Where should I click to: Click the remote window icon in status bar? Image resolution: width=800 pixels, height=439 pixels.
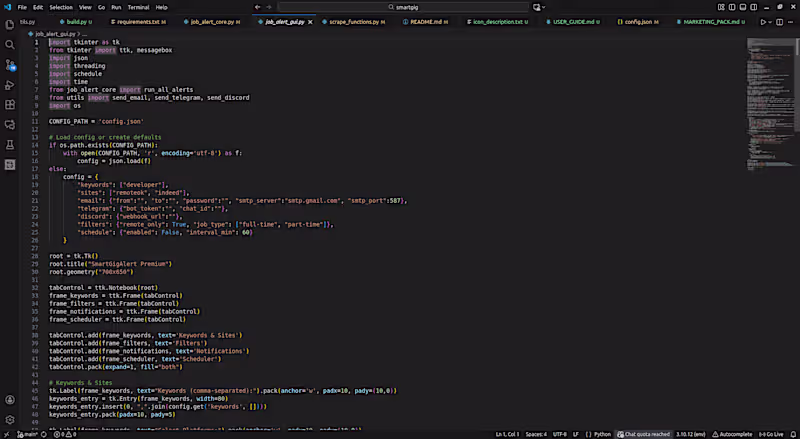click(x=6, y=434)
